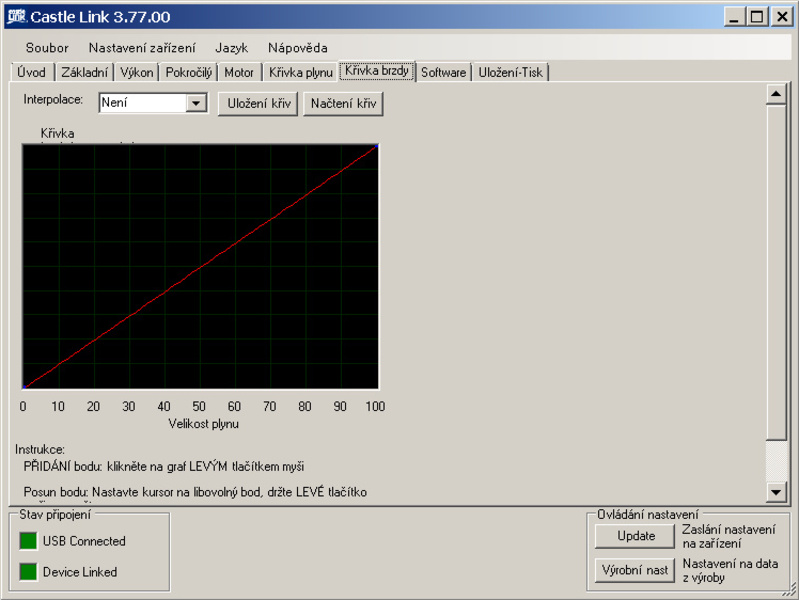The image size is (799, 600).
Task: Switch to the Úvod tab
Action: pos(32,72)
